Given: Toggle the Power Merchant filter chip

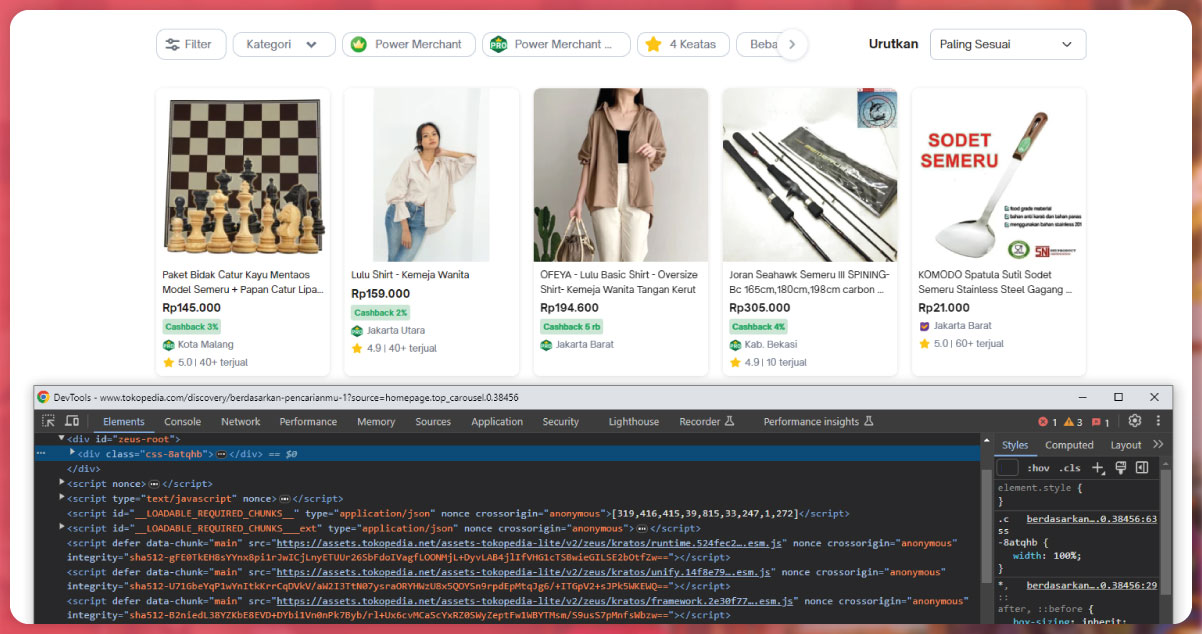Looking at the screenshot, I should (x=408, y=44).
